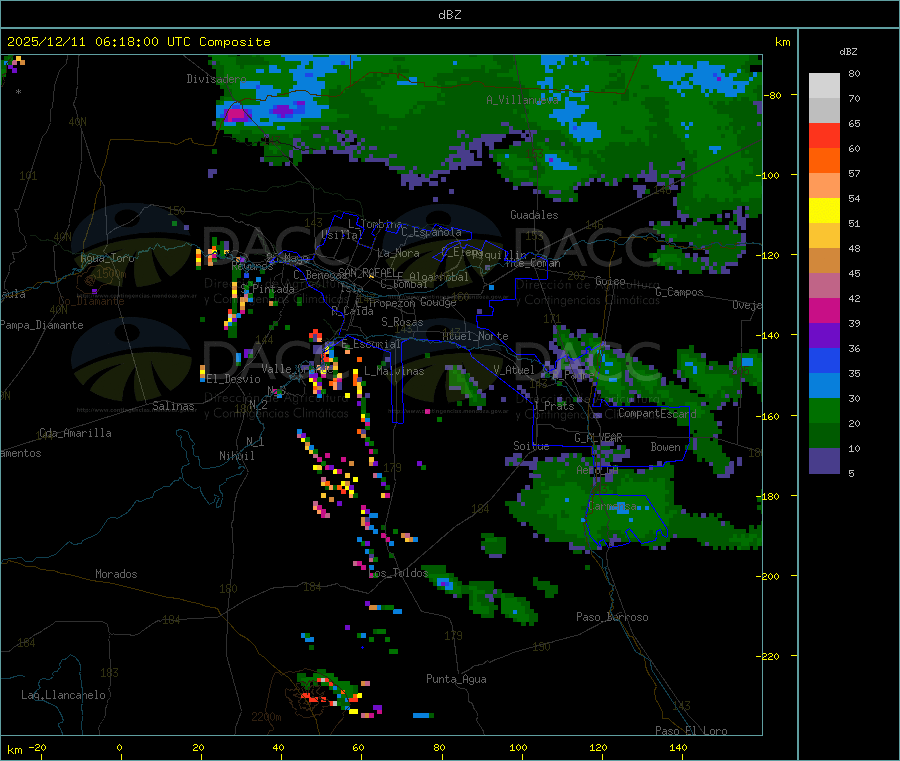Click the Agua_Toro map label
This screenshot has height=761, width=900.
point(107,258)
